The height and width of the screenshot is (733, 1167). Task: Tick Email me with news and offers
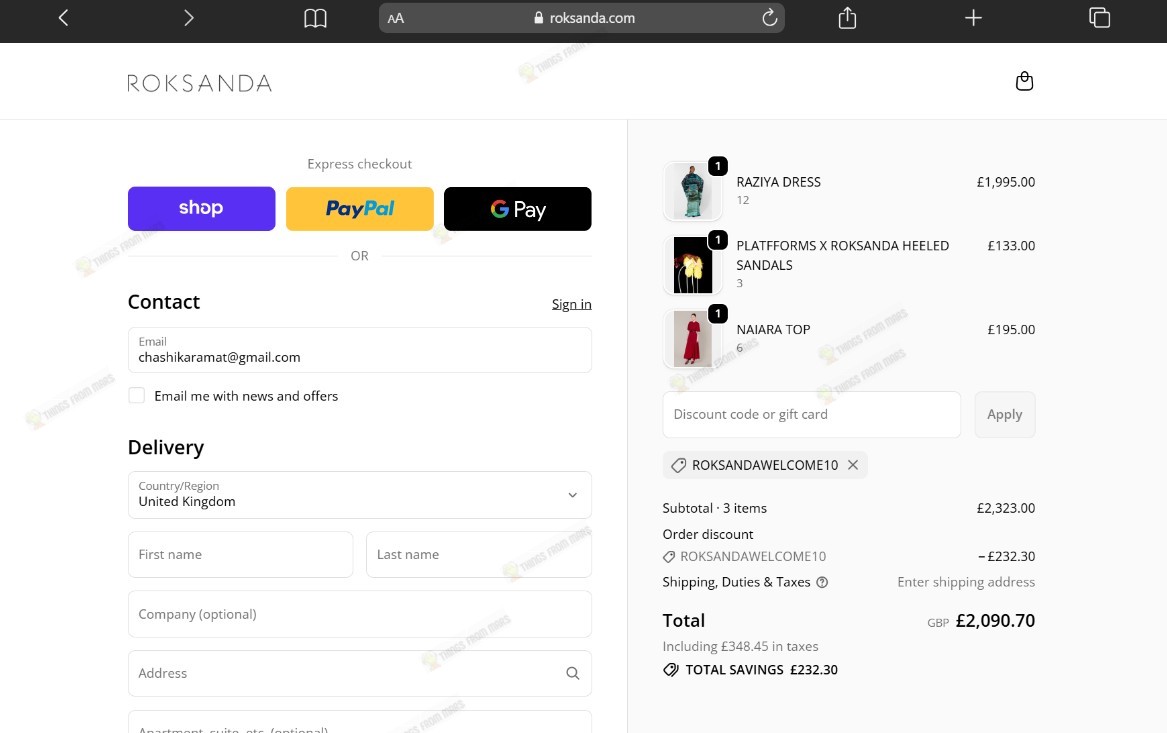point(137,395)
